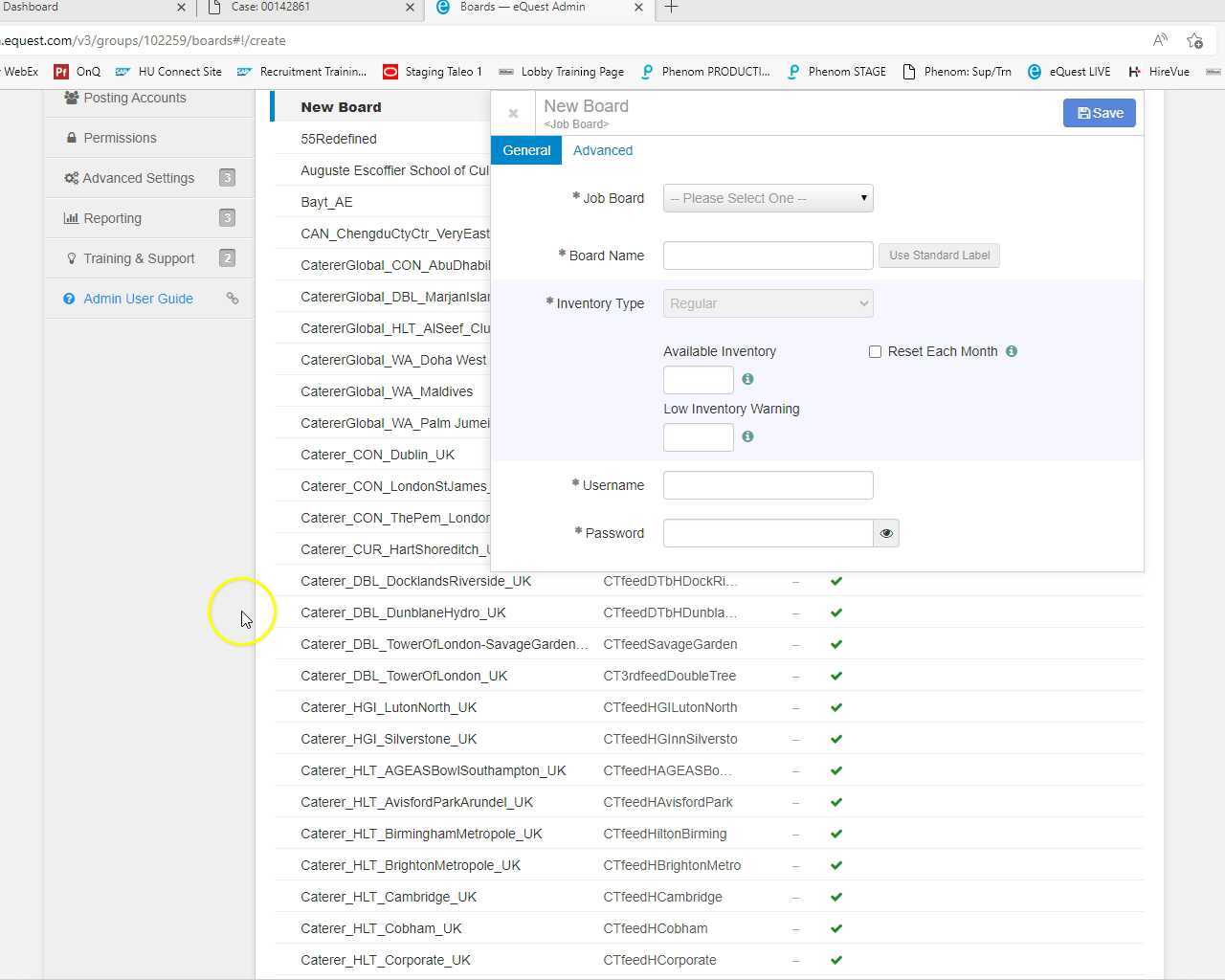Image resolution: width=1225 pixels, height=980 pixels.
Task: Click the browser favorites star icon
Action: (x=1194, y=40)
